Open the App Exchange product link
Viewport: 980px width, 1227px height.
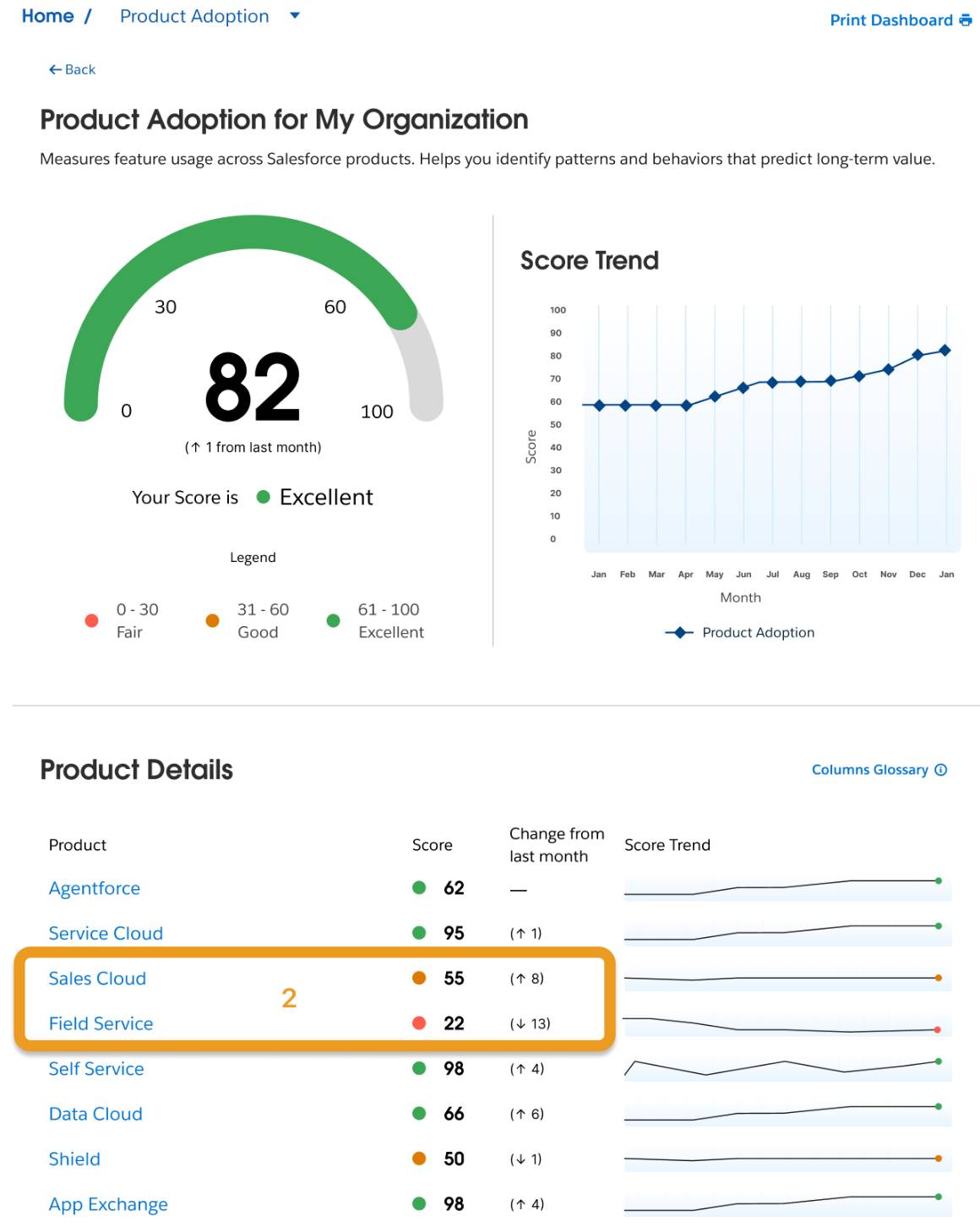tap(108, 1204)
